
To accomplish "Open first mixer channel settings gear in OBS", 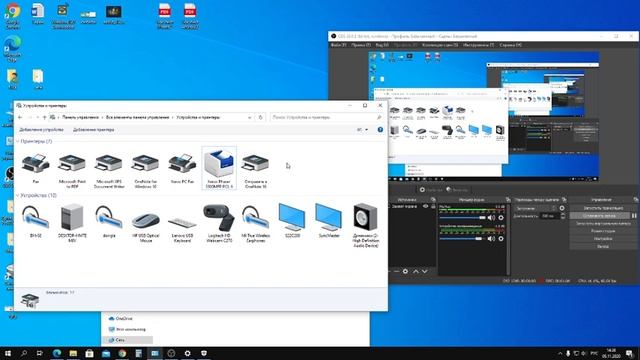I will tap(501, 218).
